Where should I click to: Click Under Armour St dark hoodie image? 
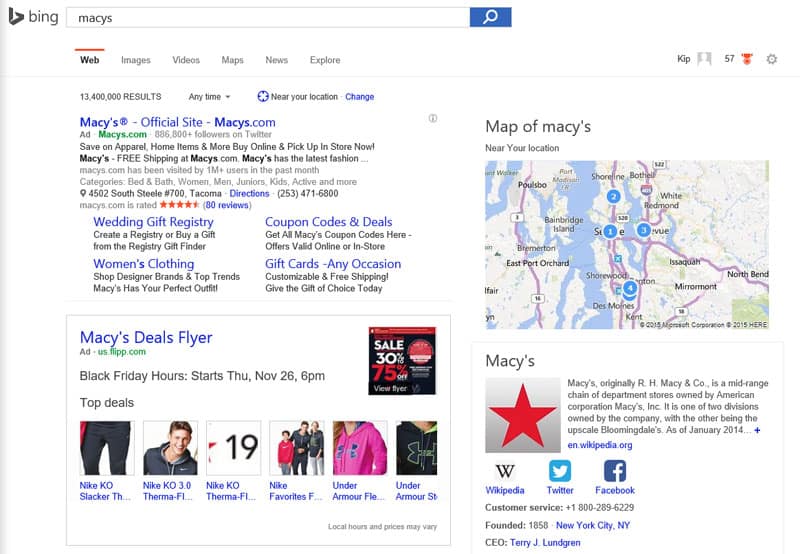click(416, 448)
